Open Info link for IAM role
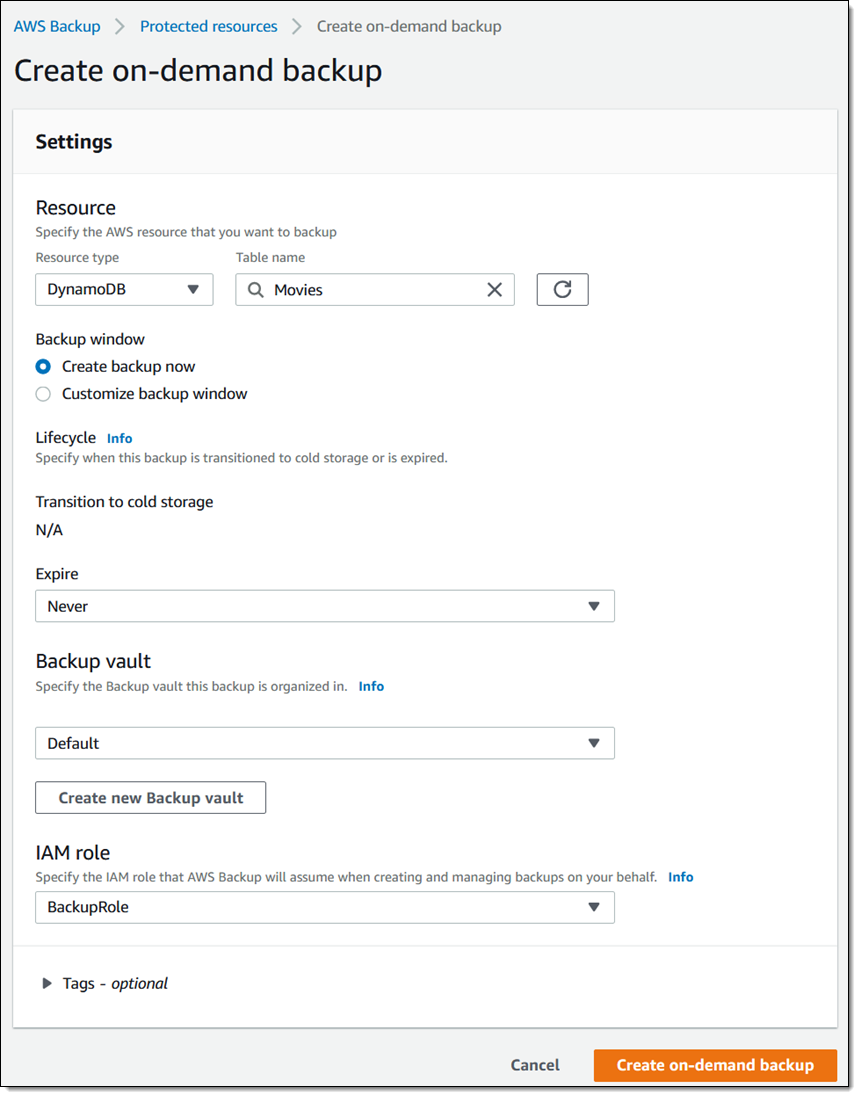The width and height of the screenshot is (859, 1097). click(681, 877)
